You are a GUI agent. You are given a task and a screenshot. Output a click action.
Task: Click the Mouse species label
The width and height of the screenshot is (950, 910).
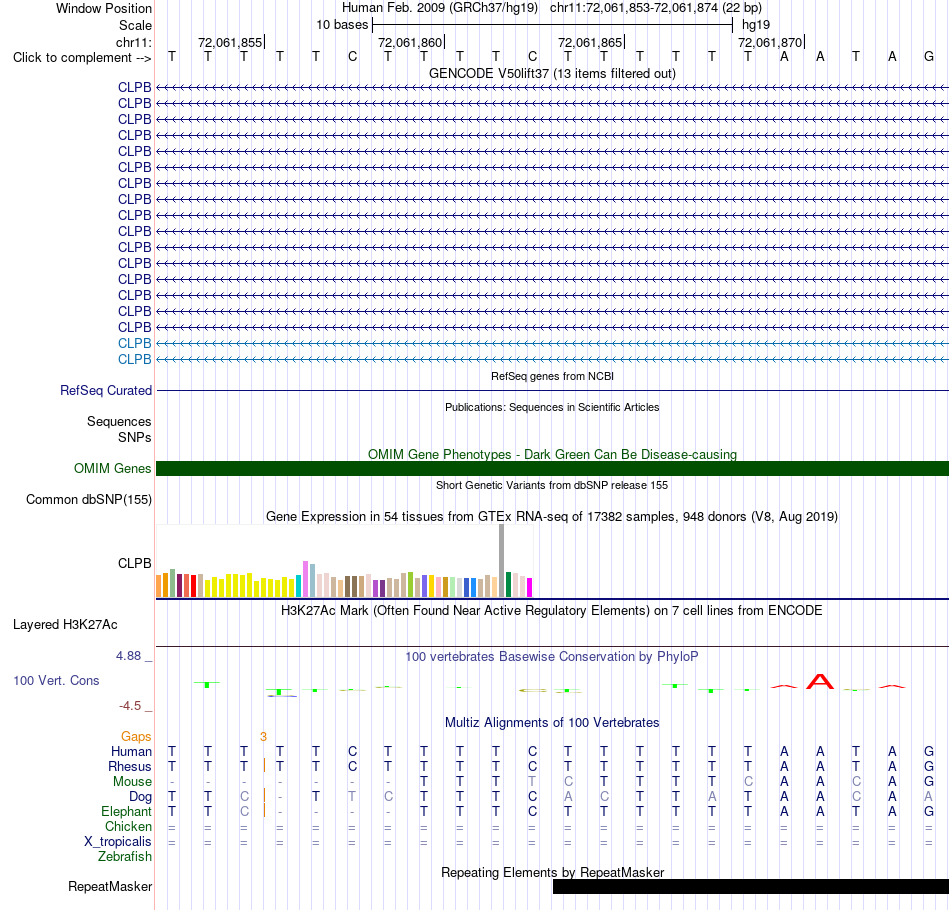132,782
